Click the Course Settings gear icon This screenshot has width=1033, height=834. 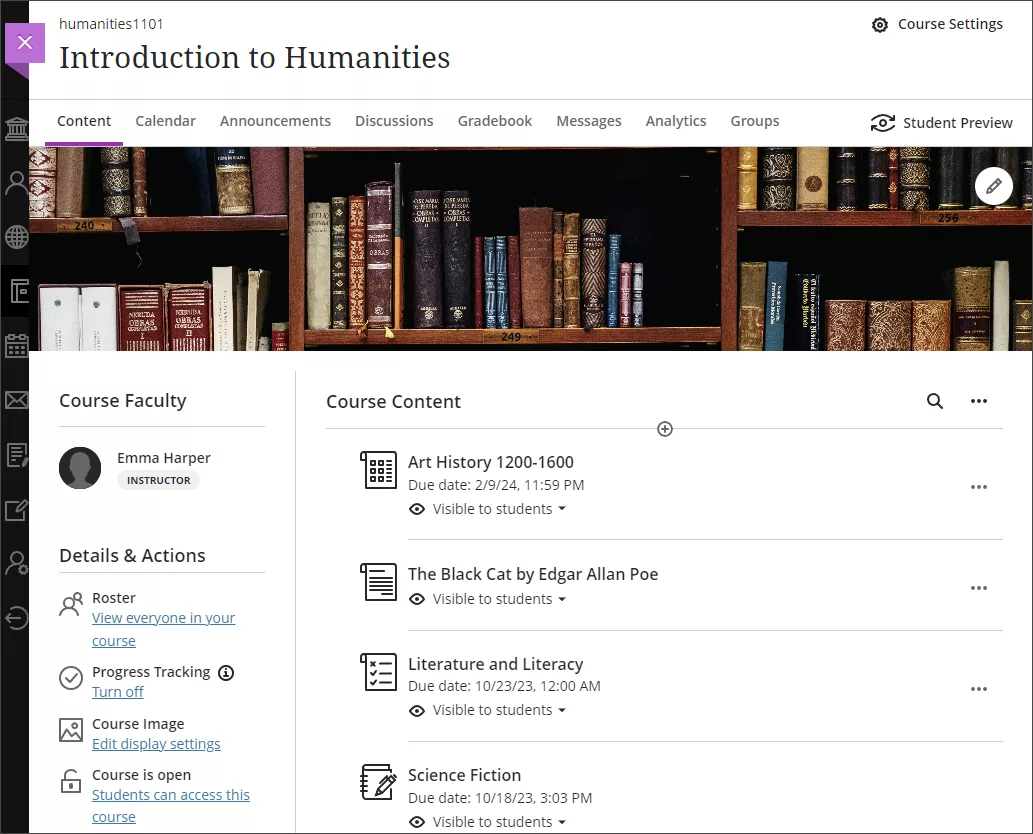tap(879, 25)
